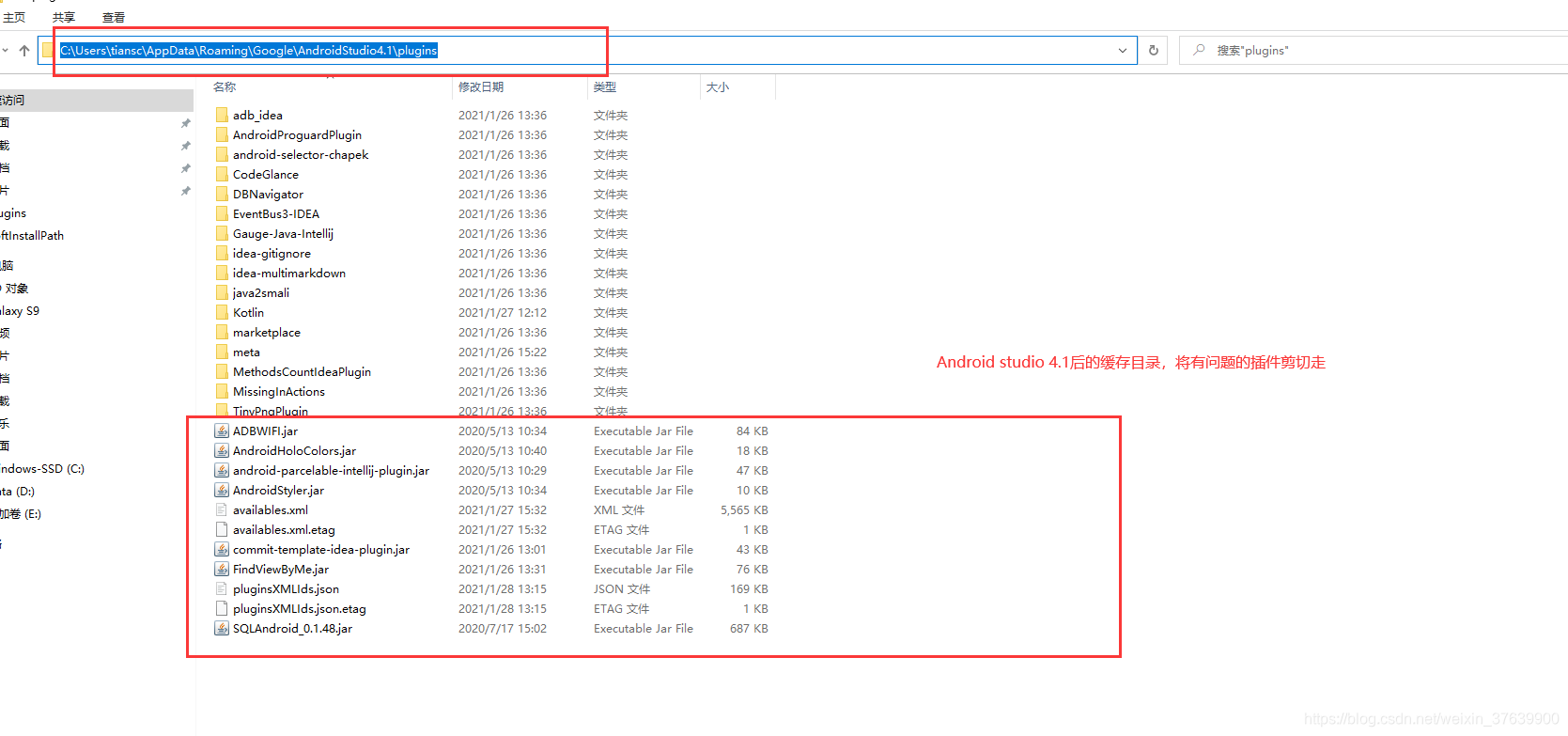Open recent locations chevron near up arrow
This screenshot has width=1568, height=736.
[x=5, y=50]
